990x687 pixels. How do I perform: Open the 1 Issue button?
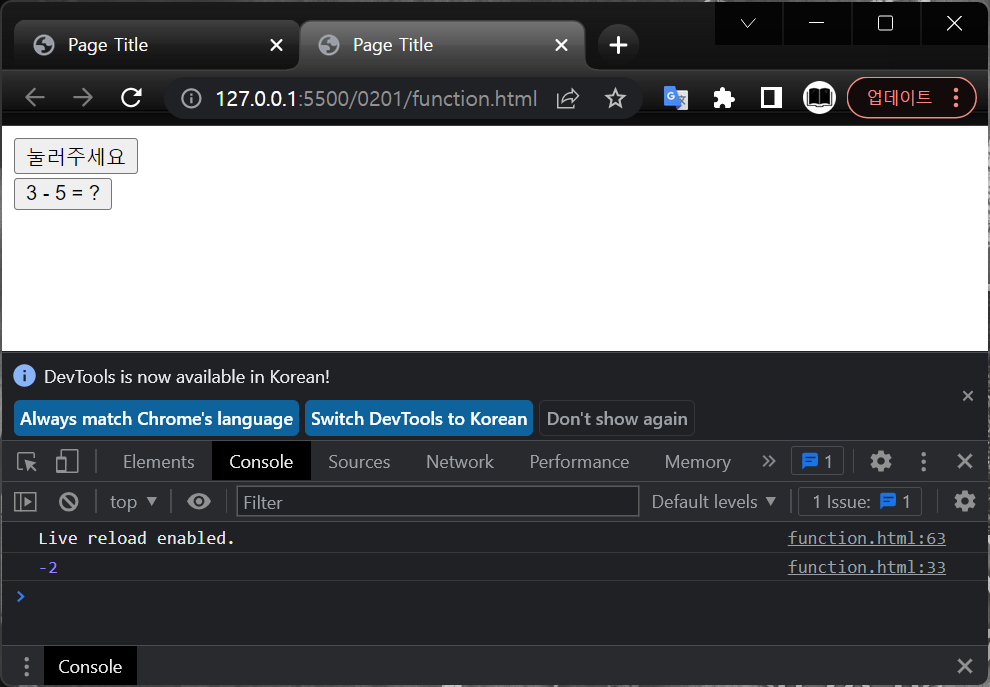point(860,501)
